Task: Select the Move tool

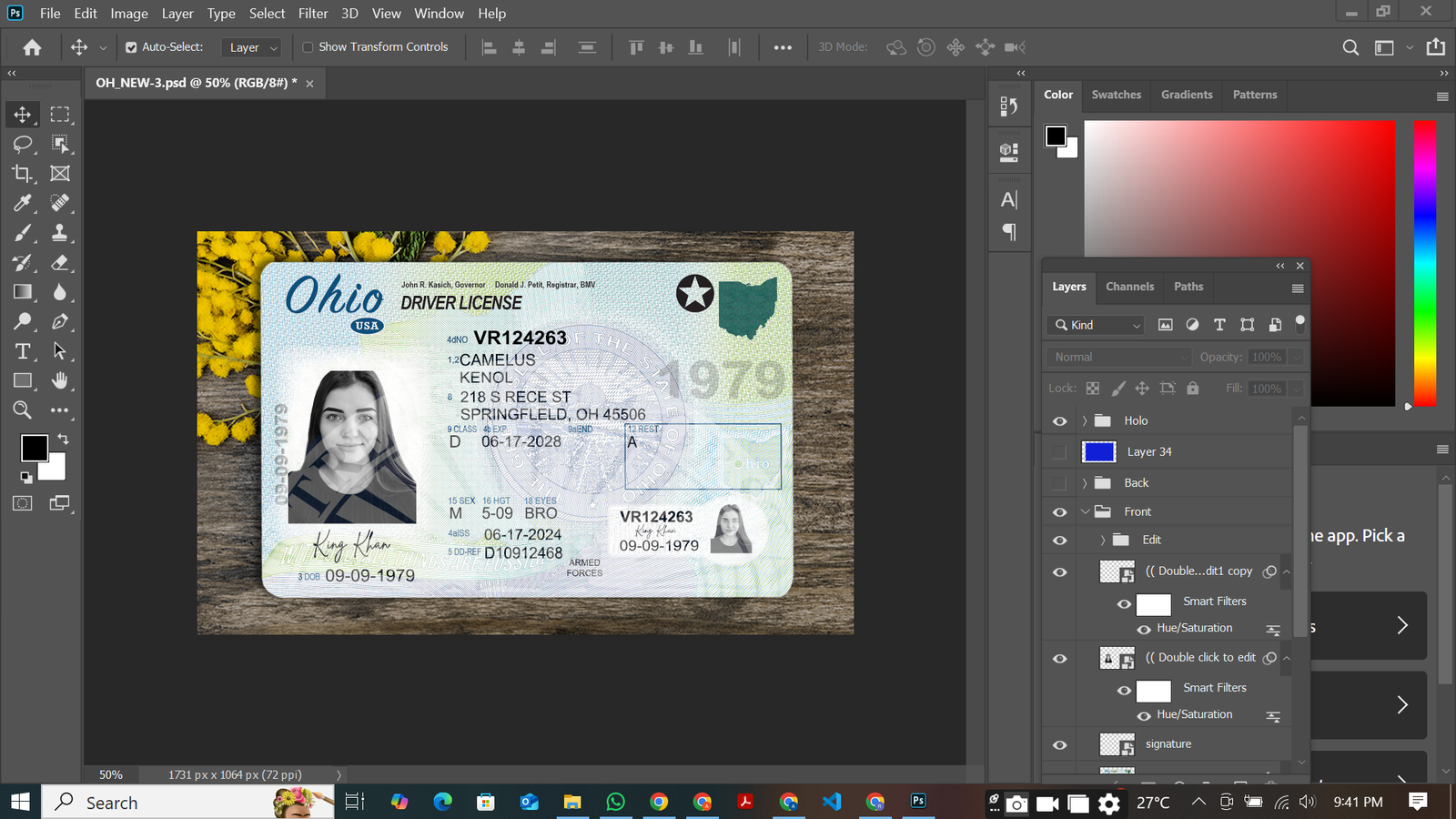Action: pos(23,115)
